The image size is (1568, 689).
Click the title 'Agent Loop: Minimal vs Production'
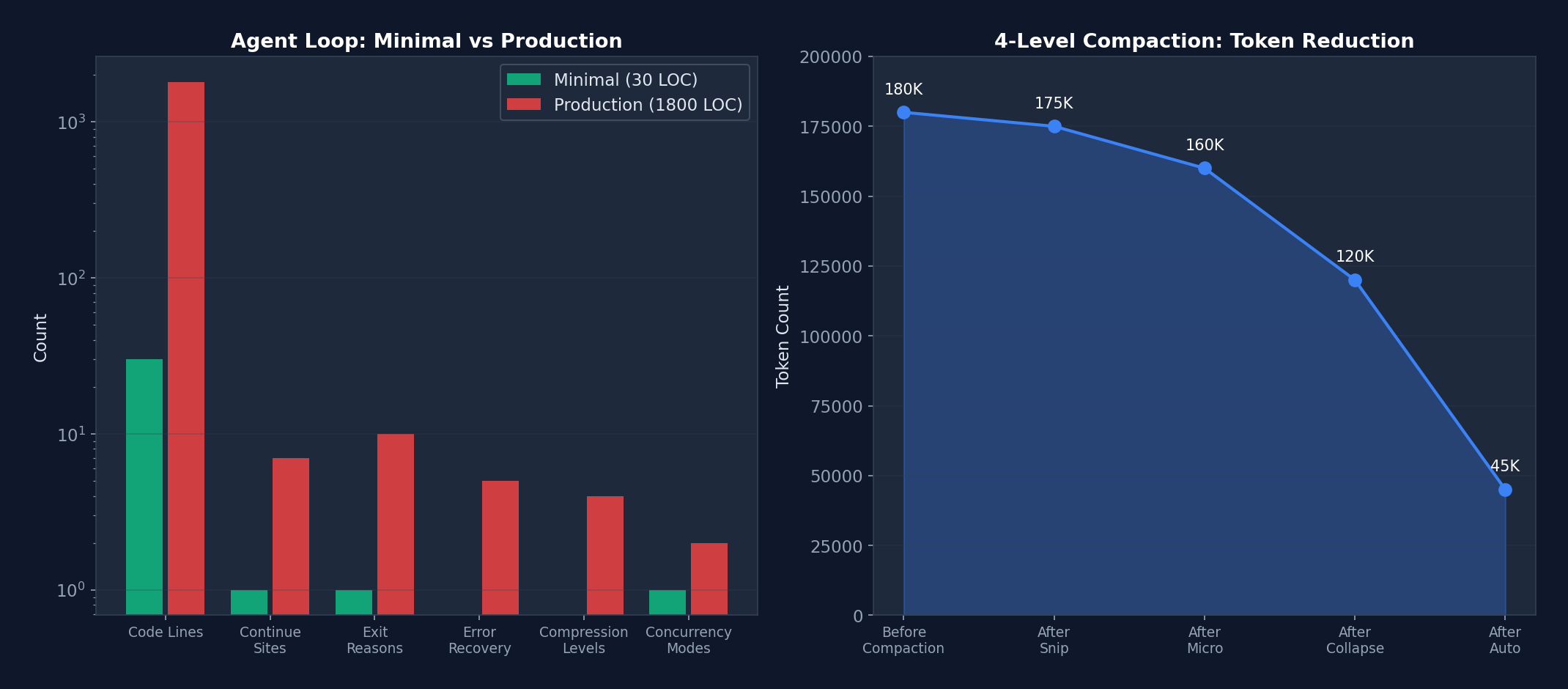pyautogui.click(x=427, y=41)
